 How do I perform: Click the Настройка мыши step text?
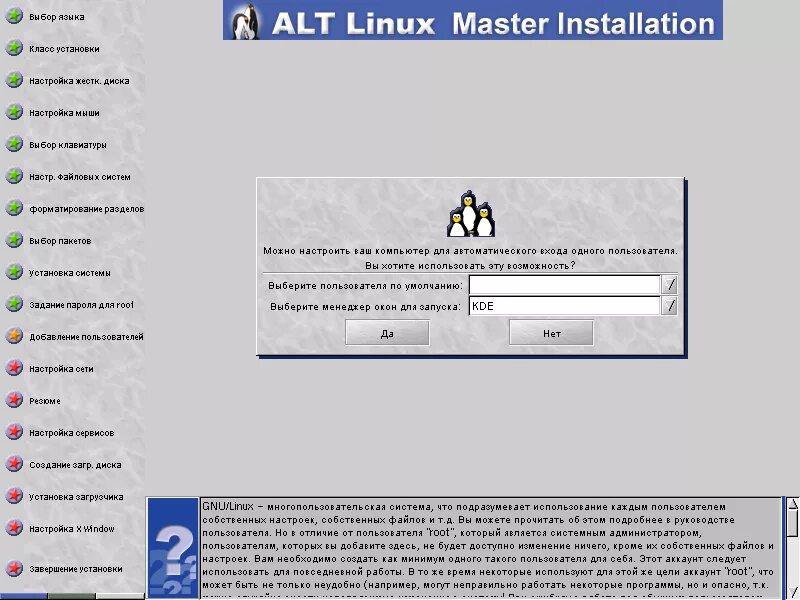point(64,113)
